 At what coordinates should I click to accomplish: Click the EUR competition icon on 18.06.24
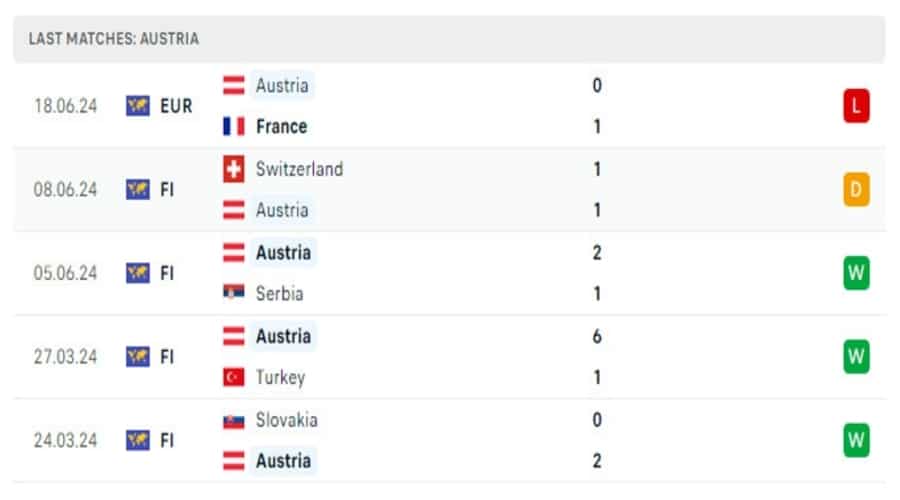[x=138, y=105]
